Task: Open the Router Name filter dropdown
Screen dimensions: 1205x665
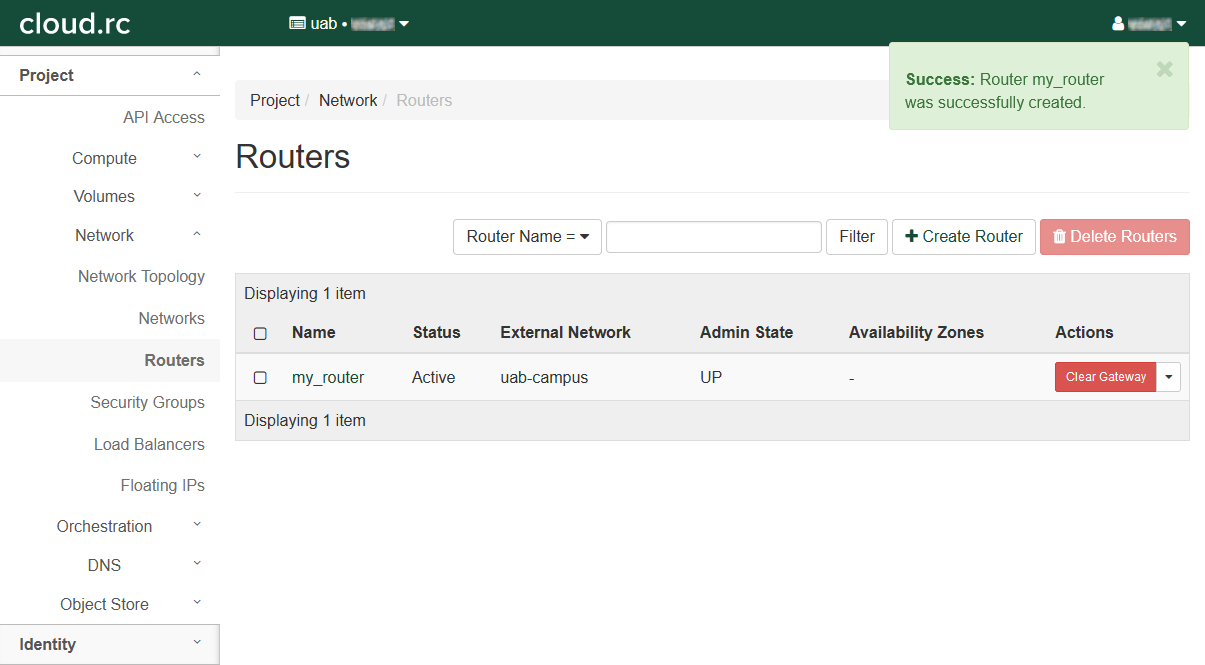Action: 527,237
